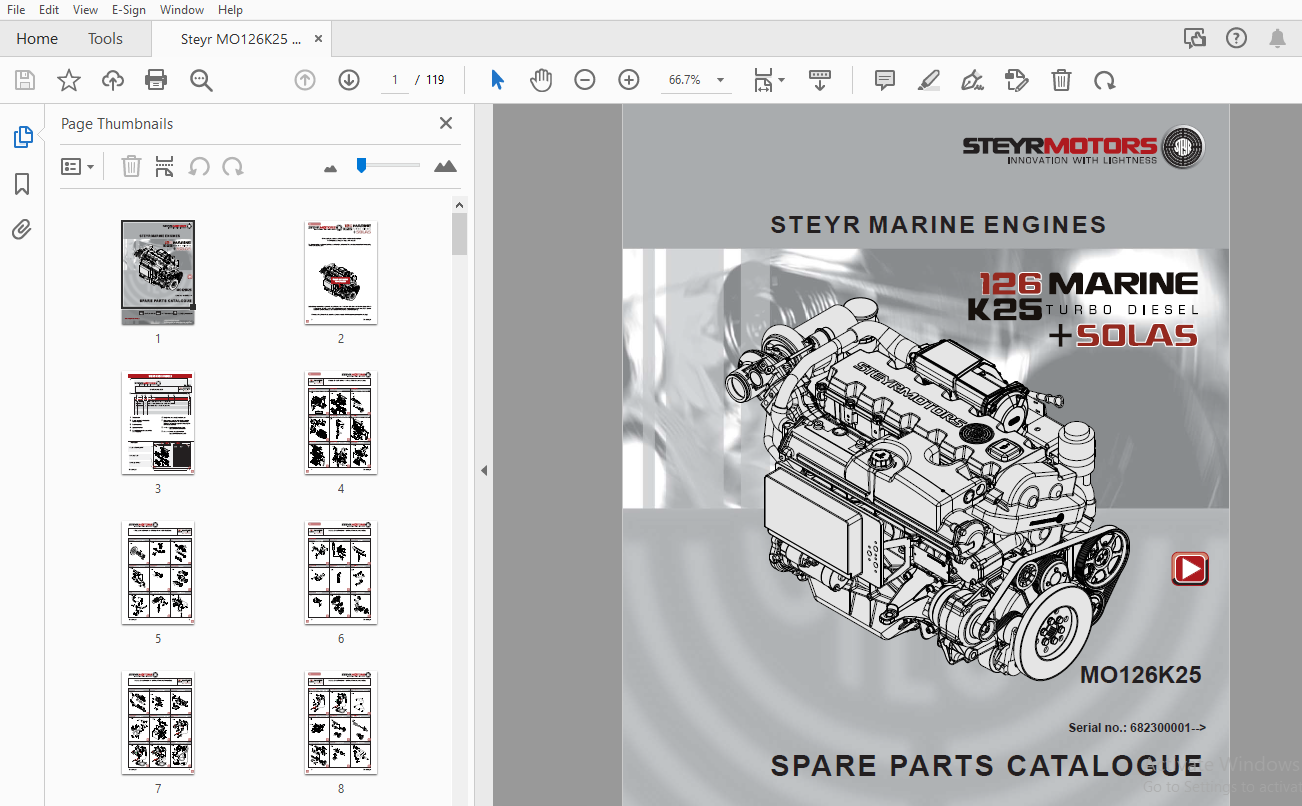This screenshot has height=806, width=1302.
Task: Select page 4 thumbnail
Action: (x=341, y=423)
